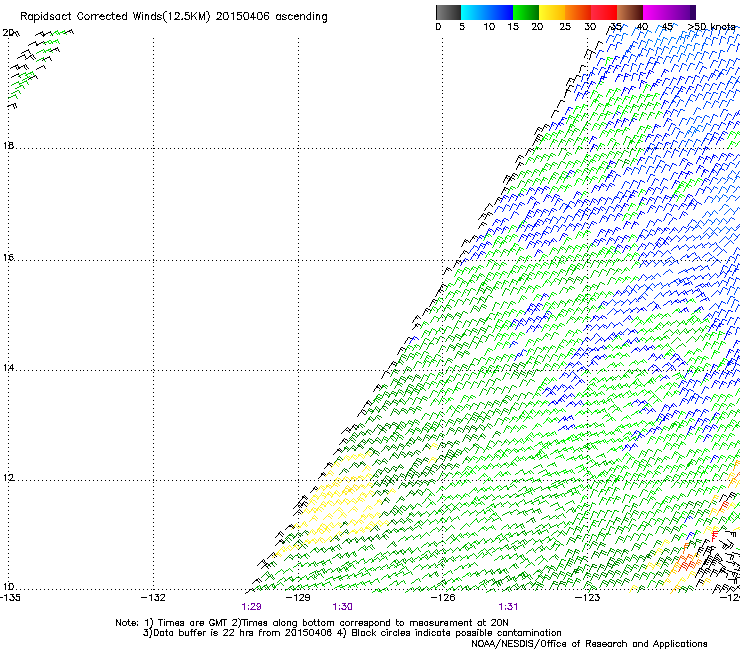Click the '10' latitude axis label
Image resolution: width=740 pixels, height=650 pixels.
(8, 587)
